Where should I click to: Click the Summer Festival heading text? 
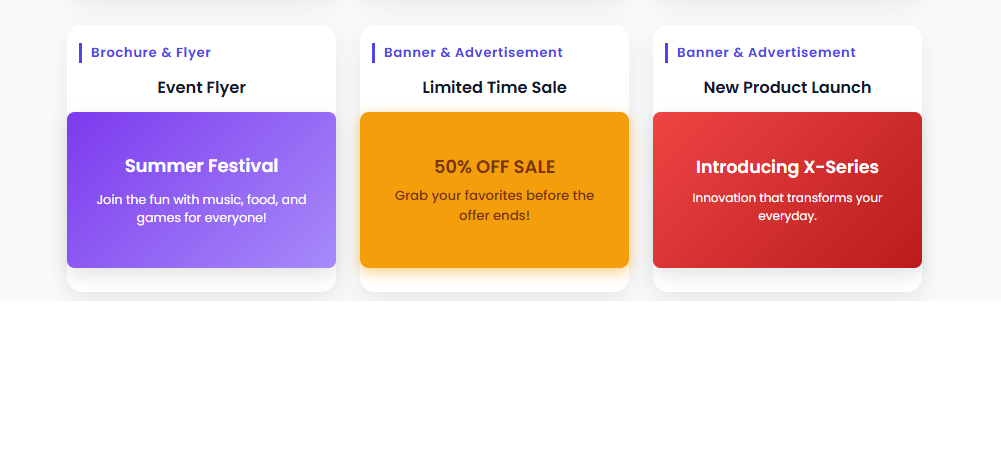(201, 166)
